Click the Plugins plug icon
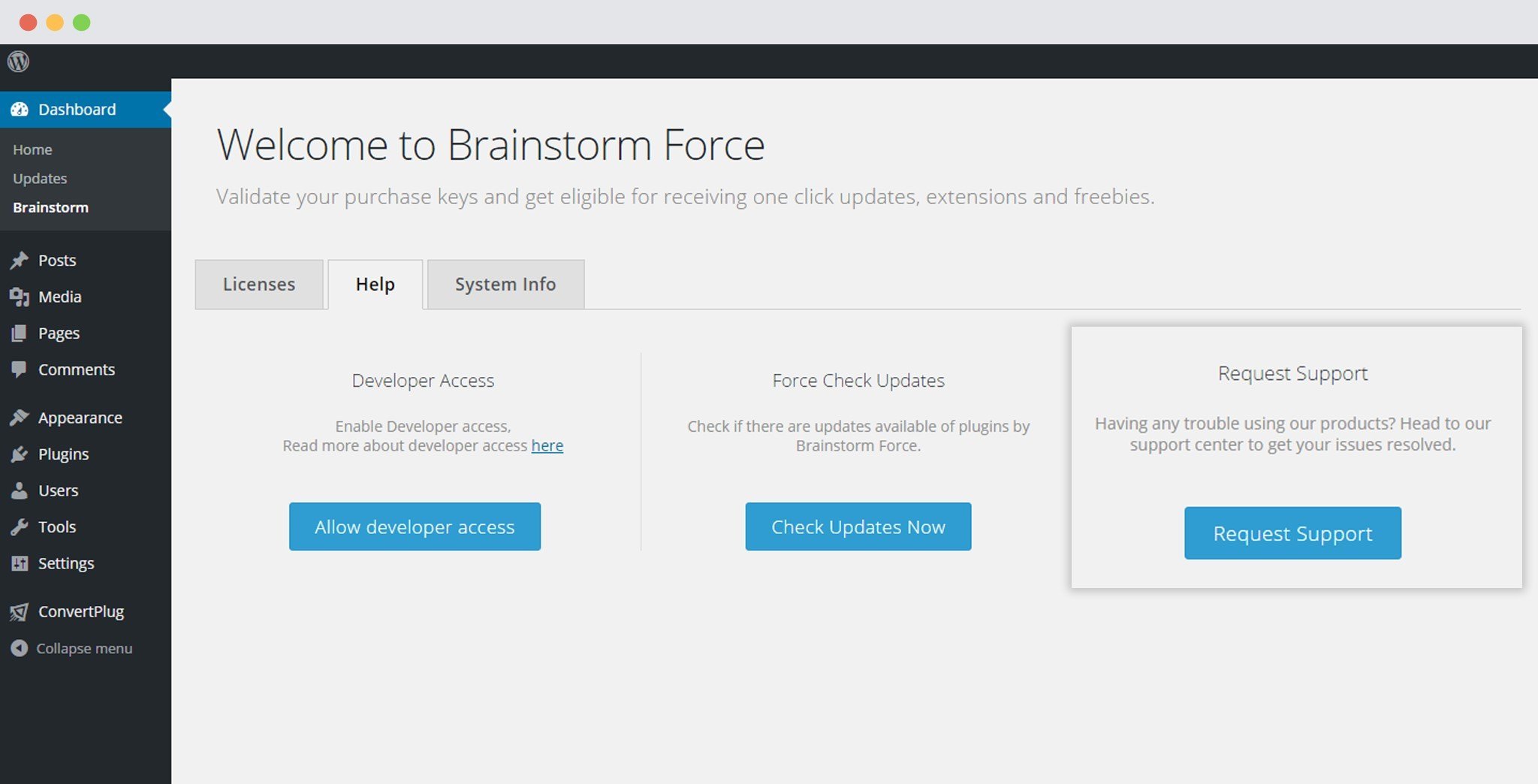This screenshot has width=1538, height=784. pyautogui.click(x=20, y=454)
